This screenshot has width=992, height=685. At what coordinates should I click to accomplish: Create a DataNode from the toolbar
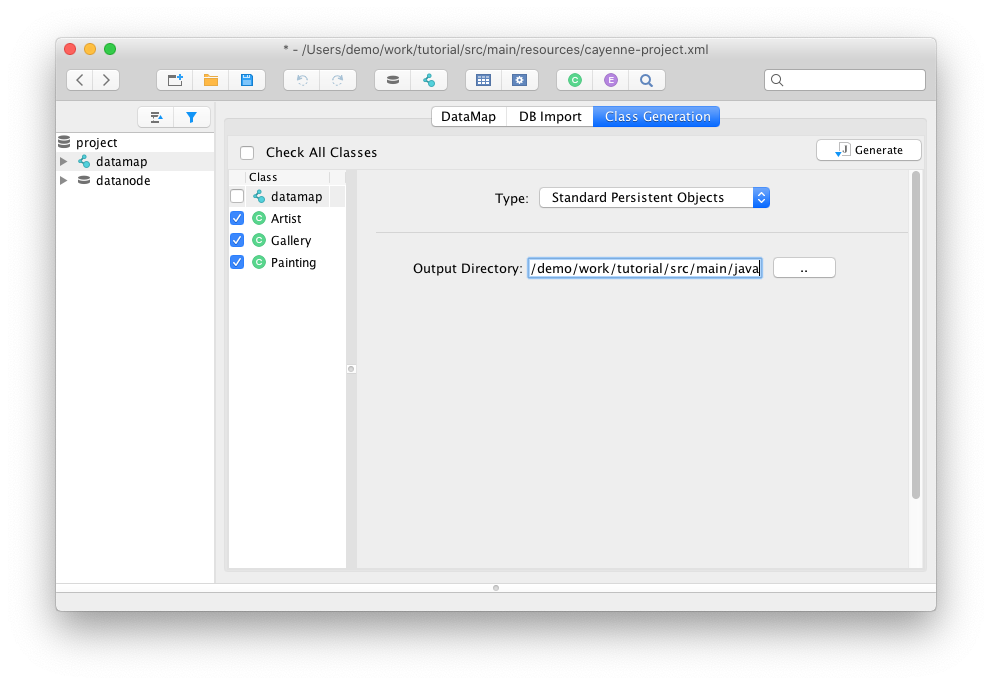tap(392, 80)
